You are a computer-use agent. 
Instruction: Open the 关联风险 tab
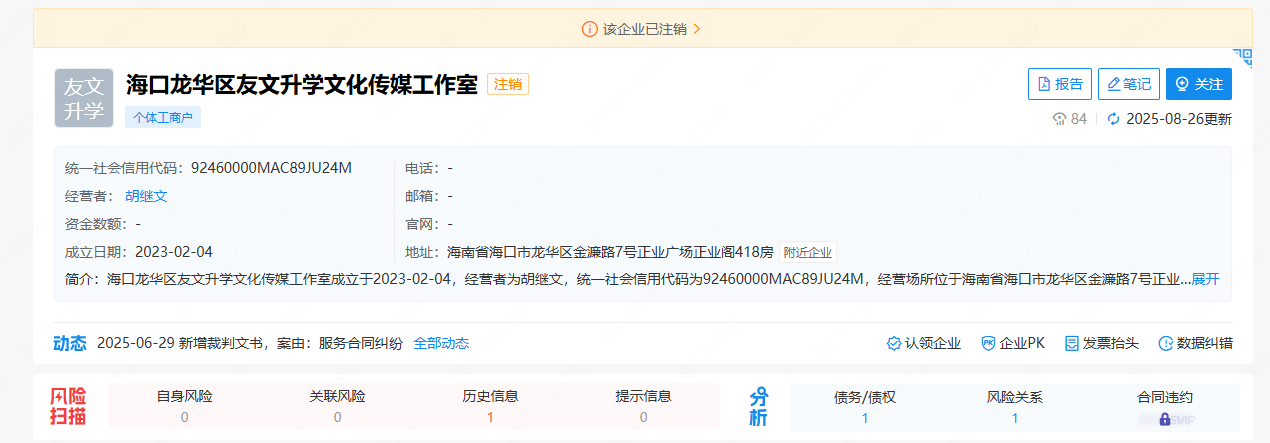[x=337, y=407]
